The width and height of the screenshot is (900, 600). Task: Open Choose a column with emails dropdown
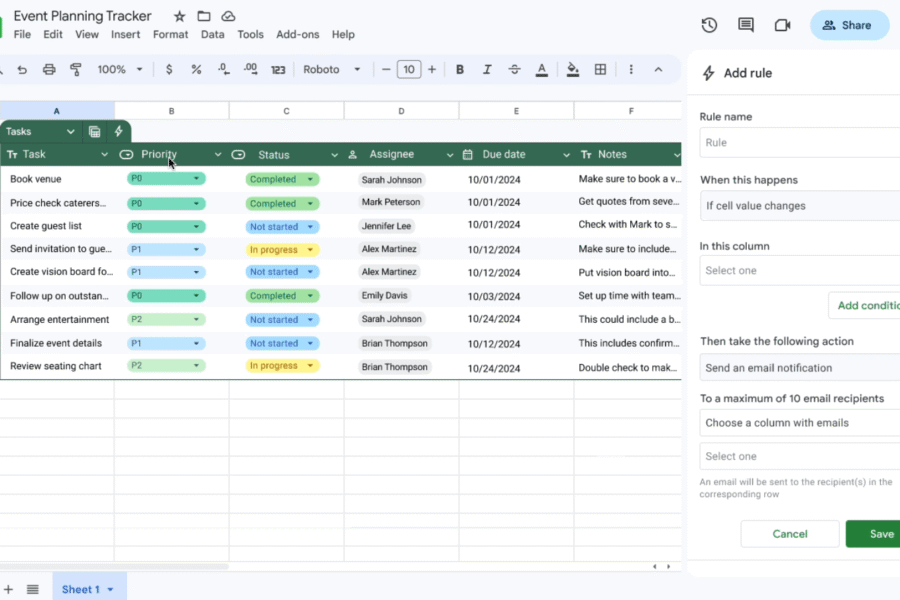pyautogui.click(x=800, y=423)
